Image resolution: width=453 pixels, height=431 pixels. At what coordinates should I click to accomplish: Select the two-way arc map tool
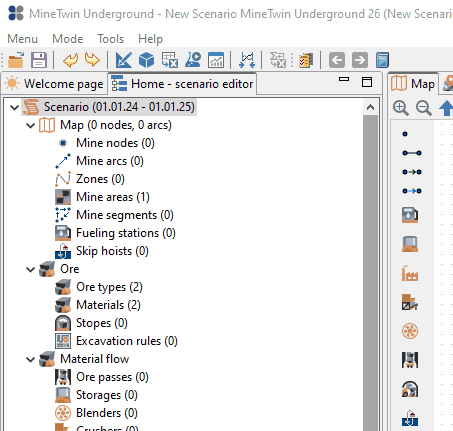tap(412, 153)
